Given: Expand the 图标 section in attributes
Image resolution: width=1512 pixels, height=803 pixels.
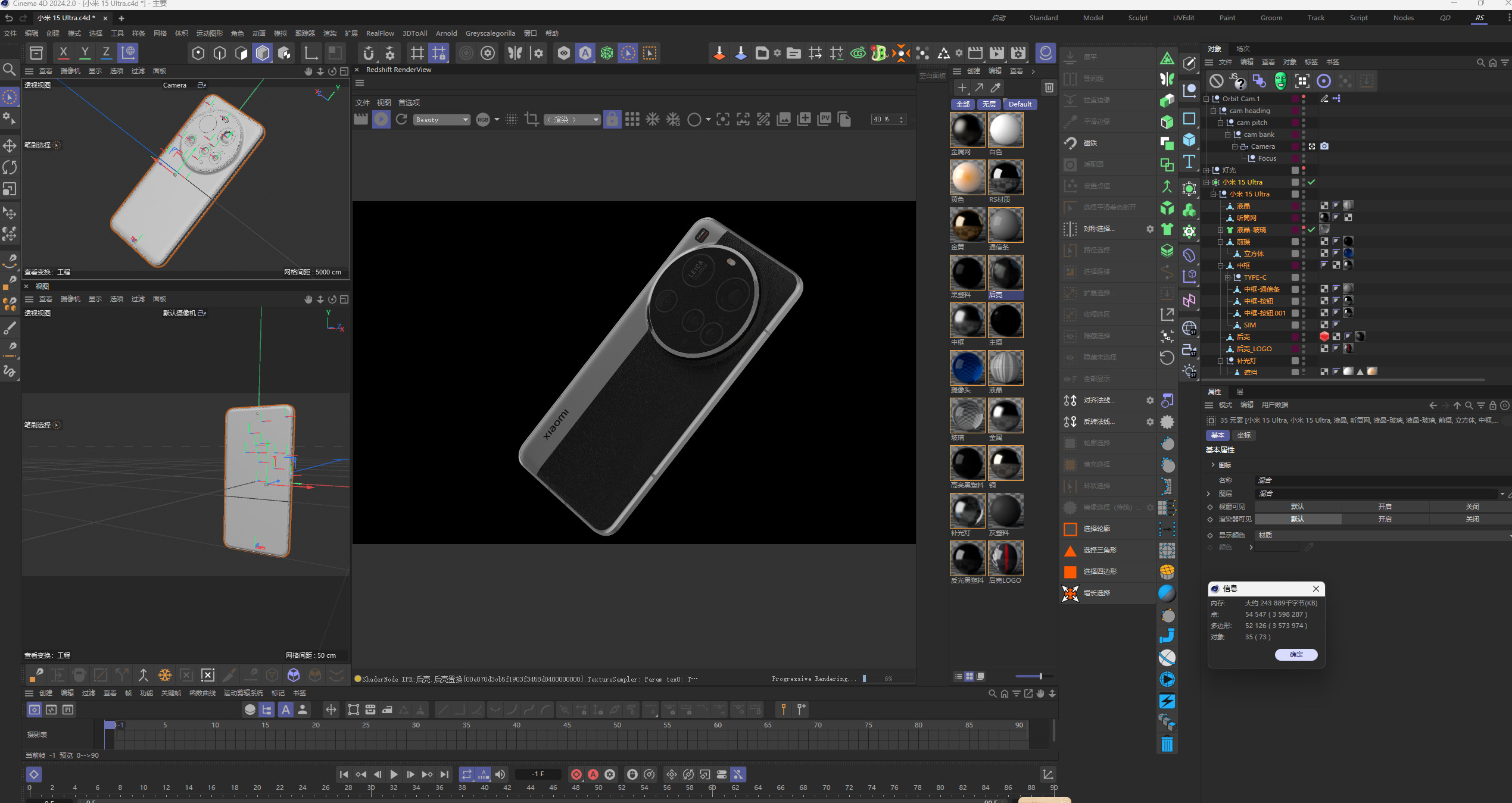Looking at the screenshot, I should pyautogui.click(x=1213, y=465).
